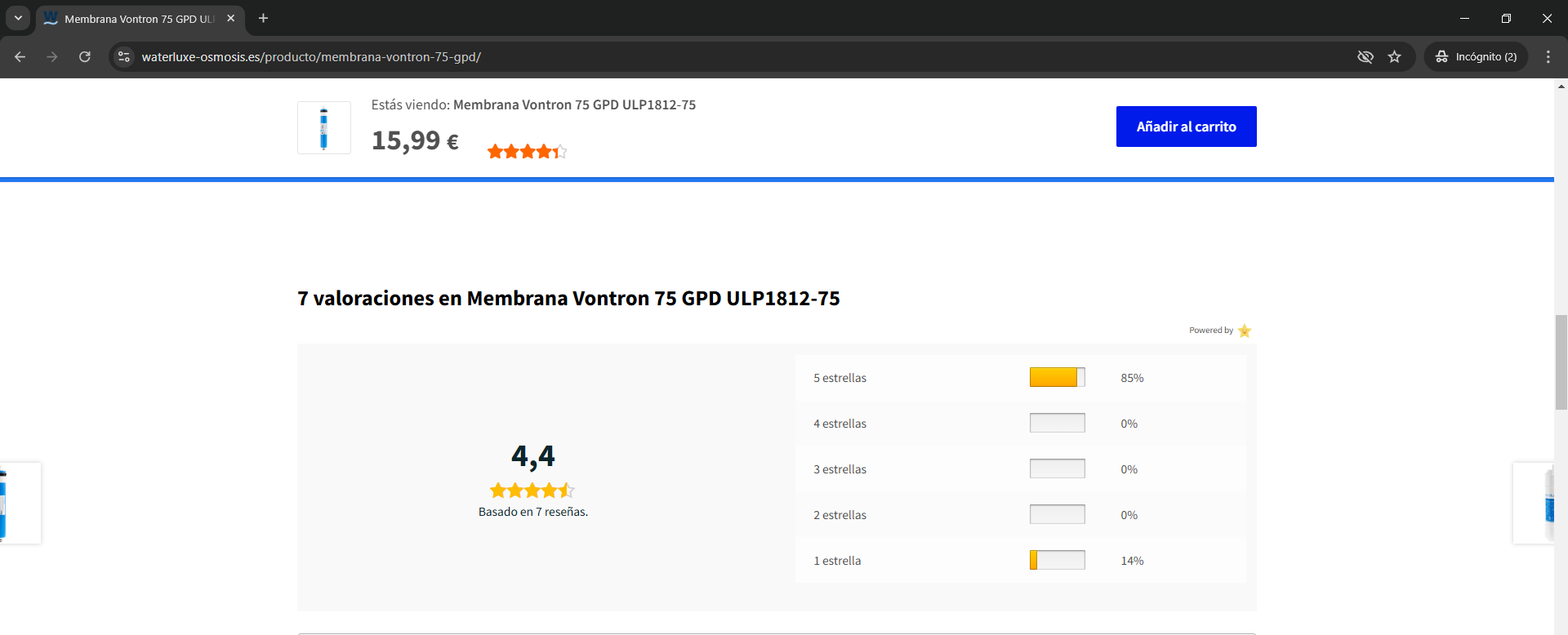Viewport: 1568px width, 635px height.
Task: Click the Powered by star logo
Action: (x=1245, y=331)
